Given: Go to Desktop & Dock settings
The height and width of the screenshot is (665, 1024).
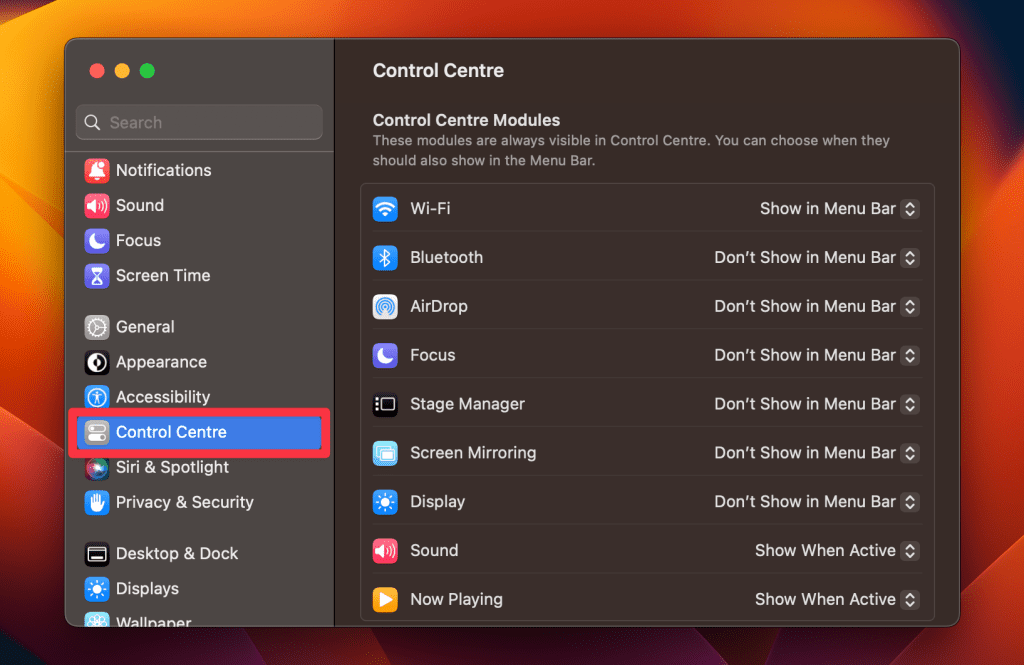Looking at the screenshot, I should 176,554.
